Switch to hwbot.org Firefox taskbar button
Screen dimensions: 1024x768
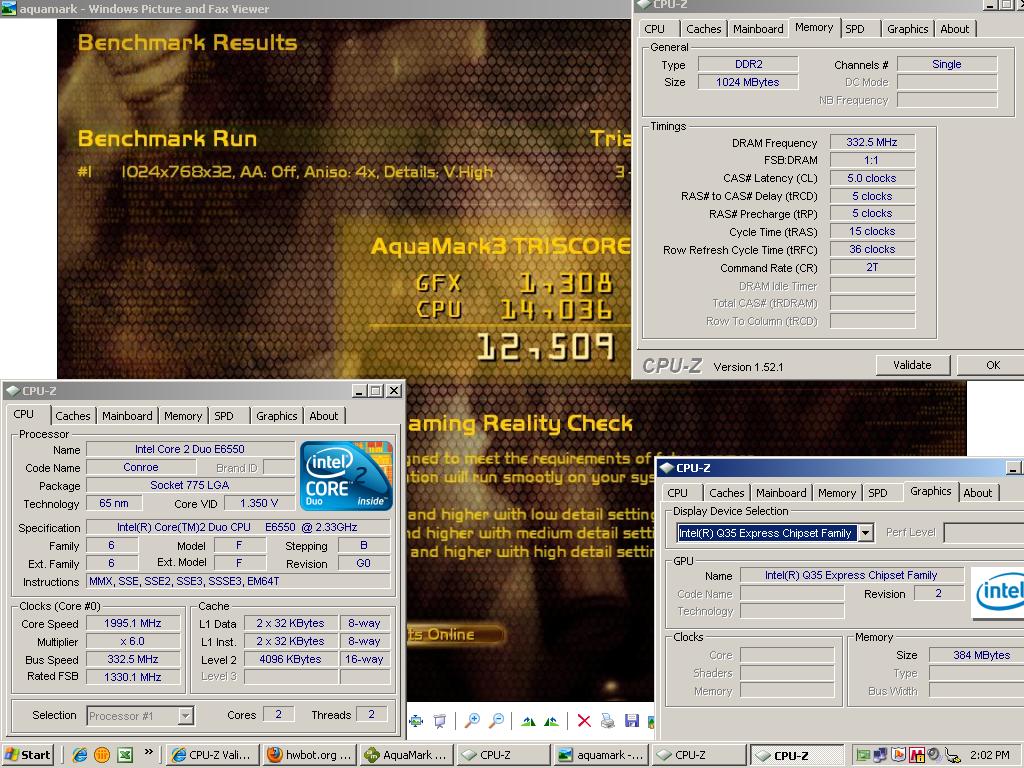(310, 755)
